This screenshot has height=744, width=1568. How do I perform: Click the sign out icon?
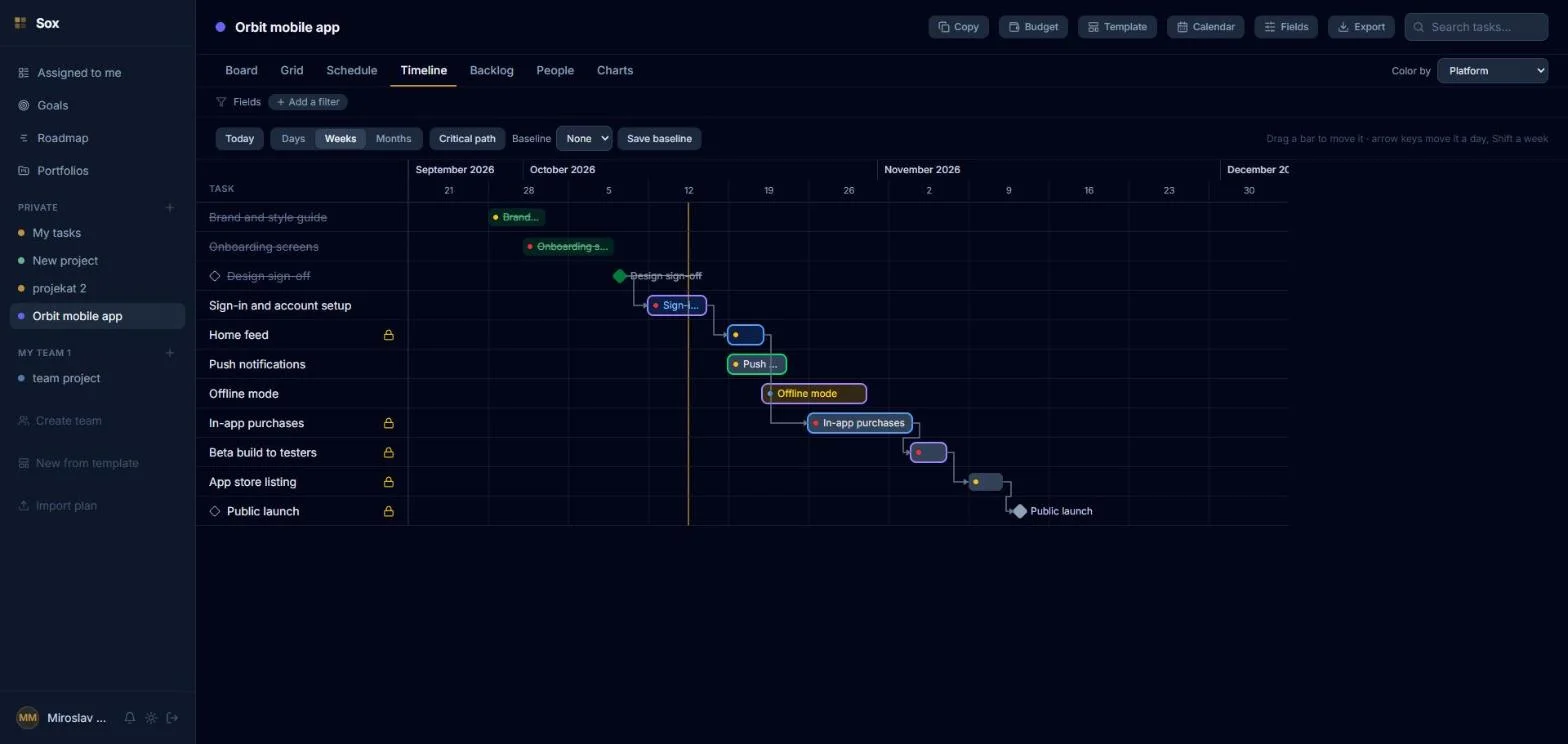coord(172,718)
